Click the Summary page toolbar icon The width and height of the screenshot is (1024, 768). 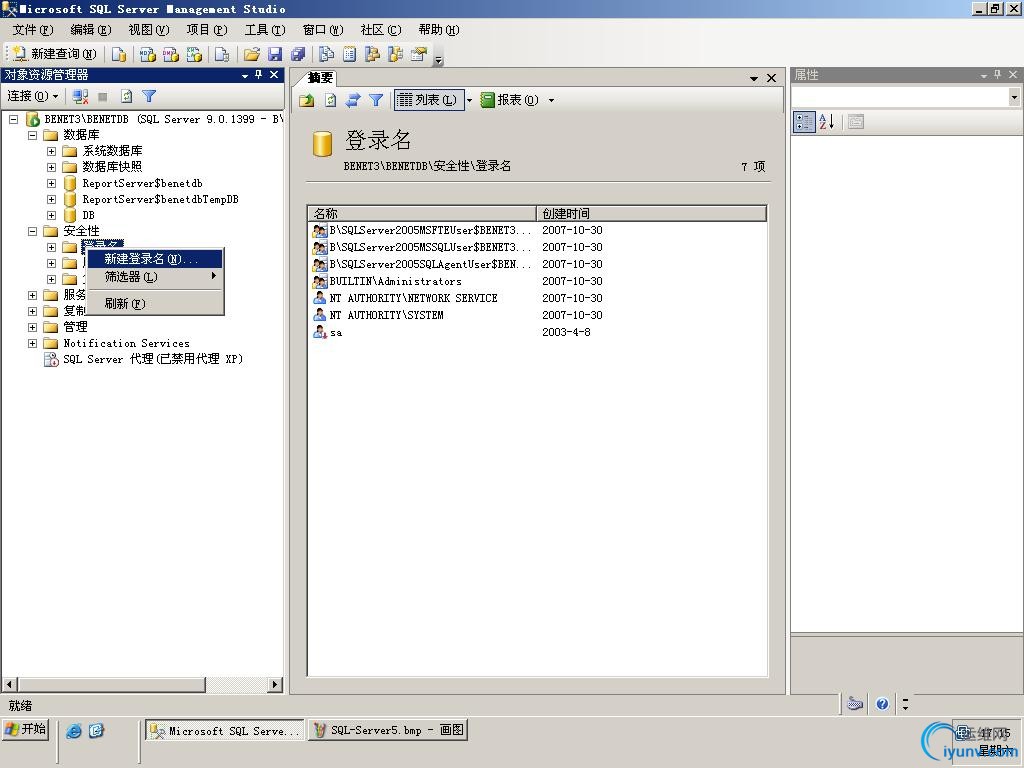(x=349, y=54)
